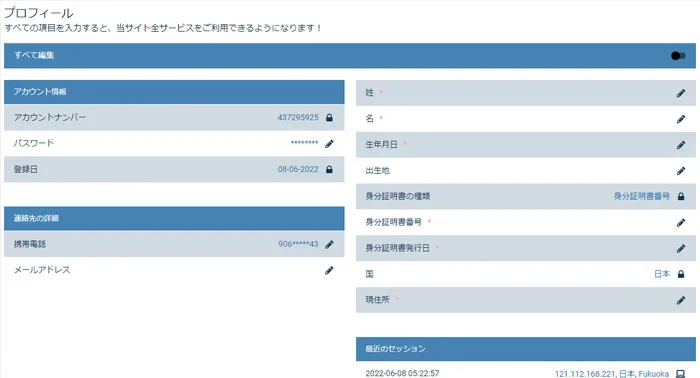The width and height of the screenshot is (700, 378).
Task: Click account number 437295925
Action: click(x=298, y=117)
